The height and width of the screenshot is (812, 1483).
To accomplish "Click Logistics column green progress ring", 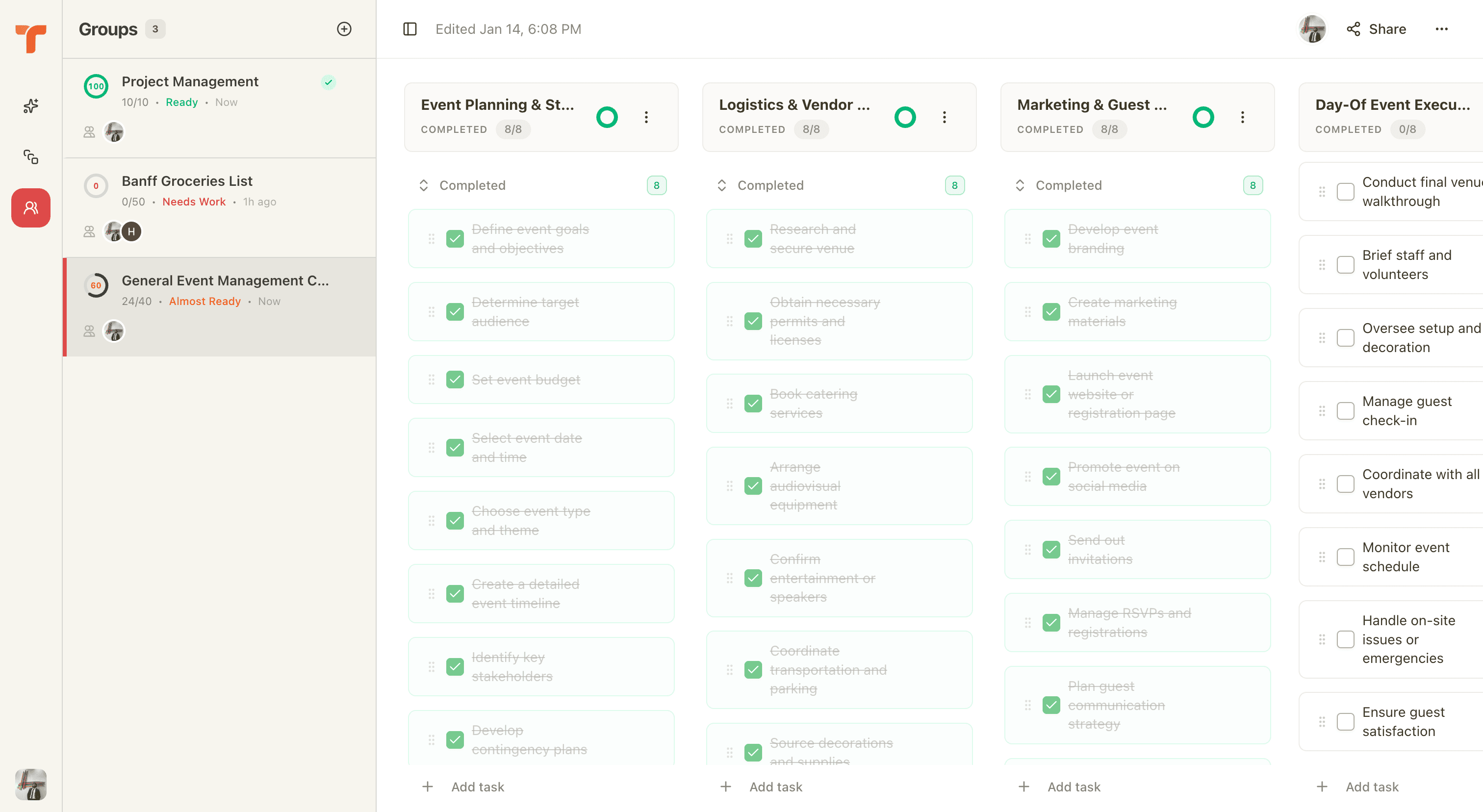I will pos(905,117).
